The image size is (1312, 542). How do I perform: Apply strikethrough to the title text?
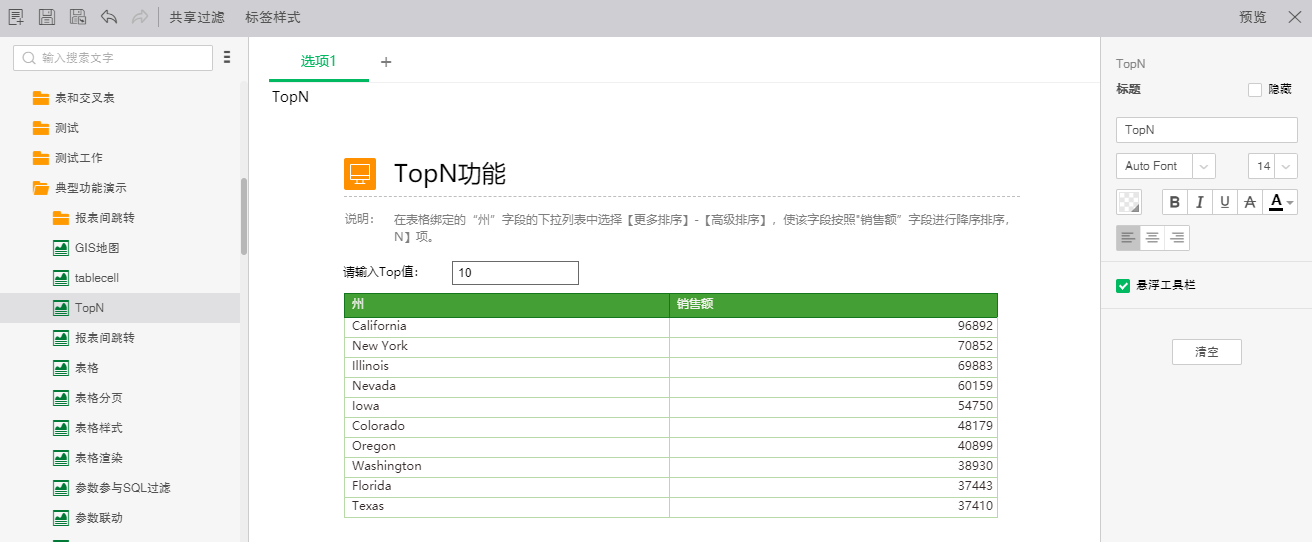click(x=1249, y=202)
